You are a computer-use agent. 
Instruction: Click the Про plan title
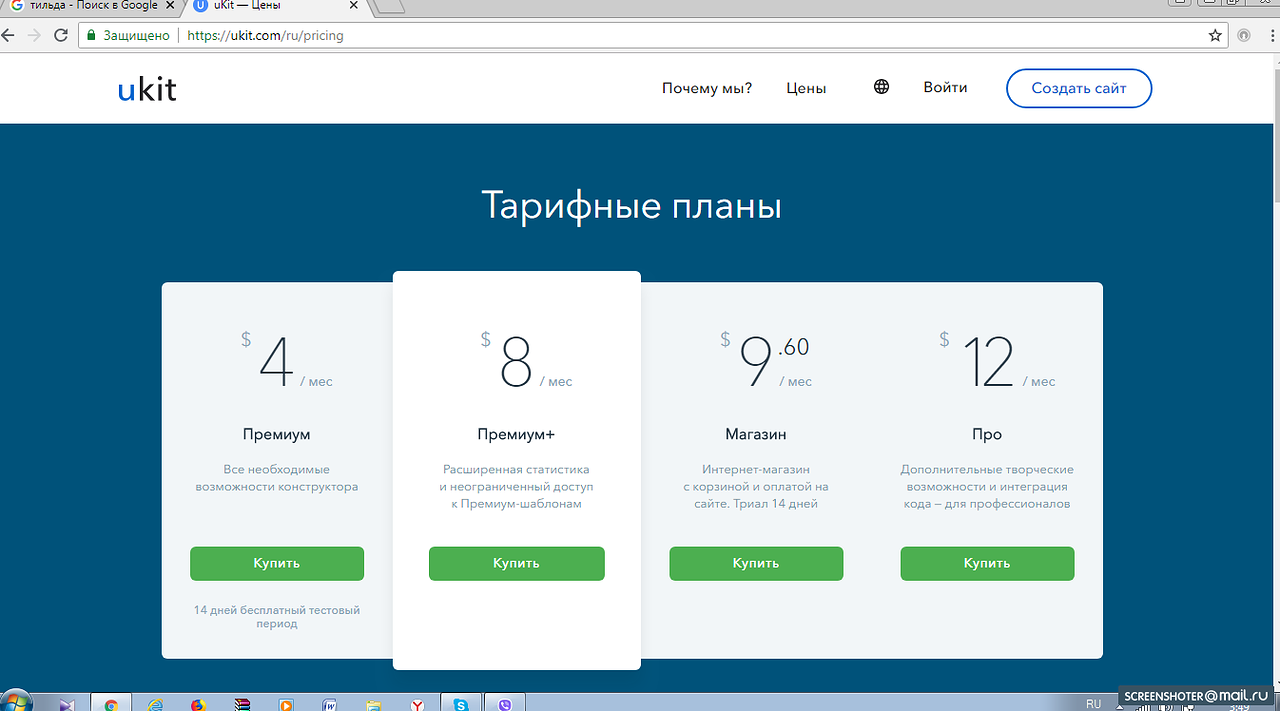(x=987, y=434)
